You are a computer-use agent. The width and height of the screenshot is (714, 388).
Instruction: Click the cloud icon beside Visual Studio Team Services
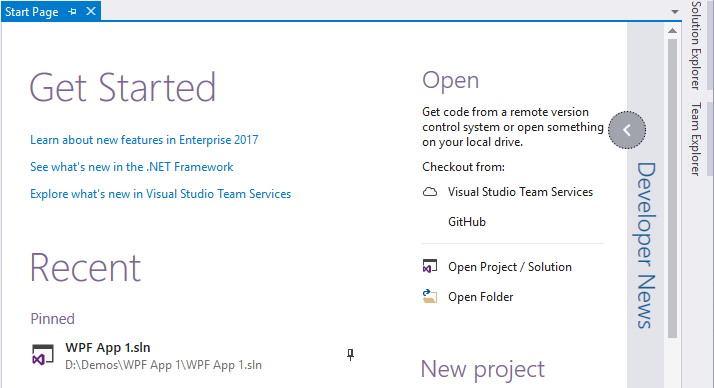coord(429,192)
